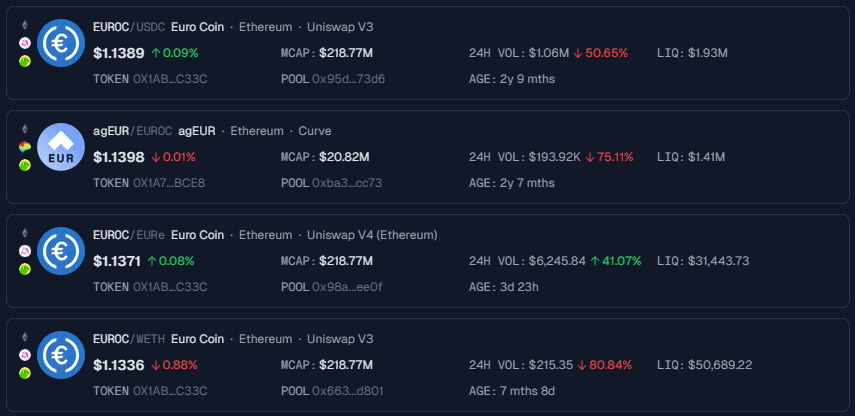Click the $1.1371 price in the EUROC/EURe row
Viewport: 855px width, 416px height.
118,261
